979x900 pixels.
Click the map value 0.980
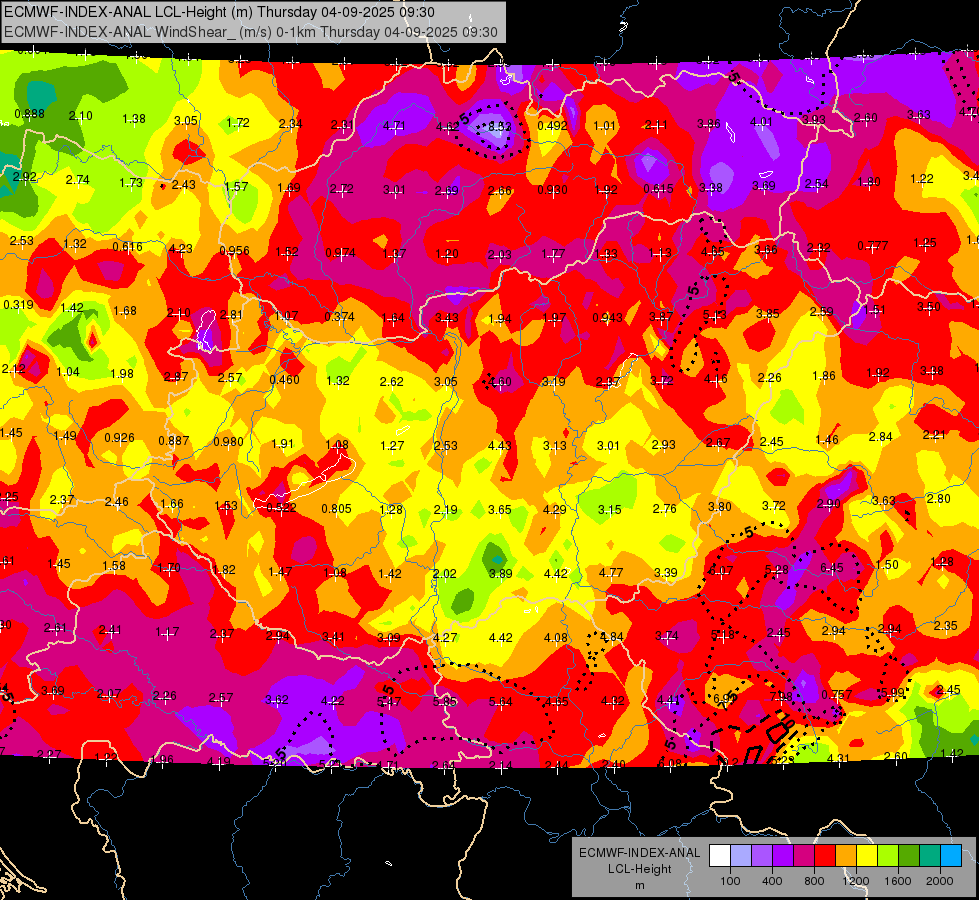pos(229,442)
